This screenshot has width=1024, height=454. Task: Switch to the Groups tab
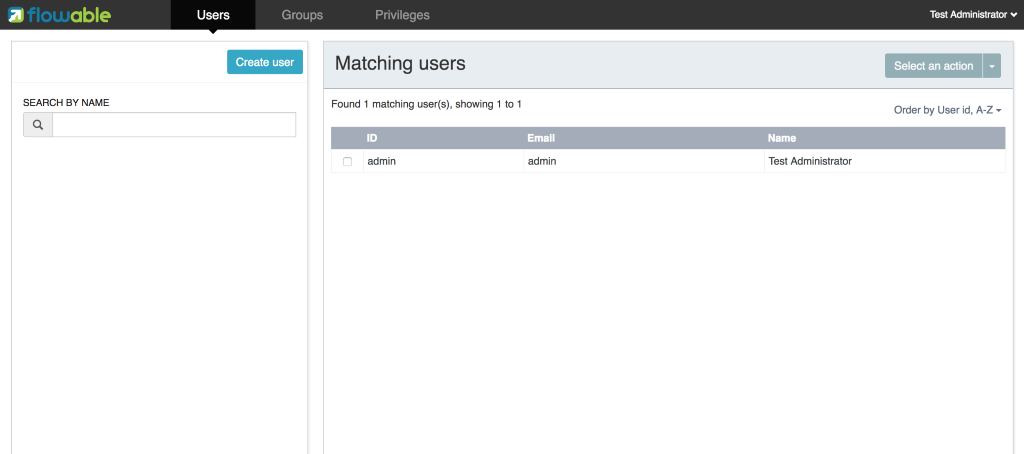[302, 15]
